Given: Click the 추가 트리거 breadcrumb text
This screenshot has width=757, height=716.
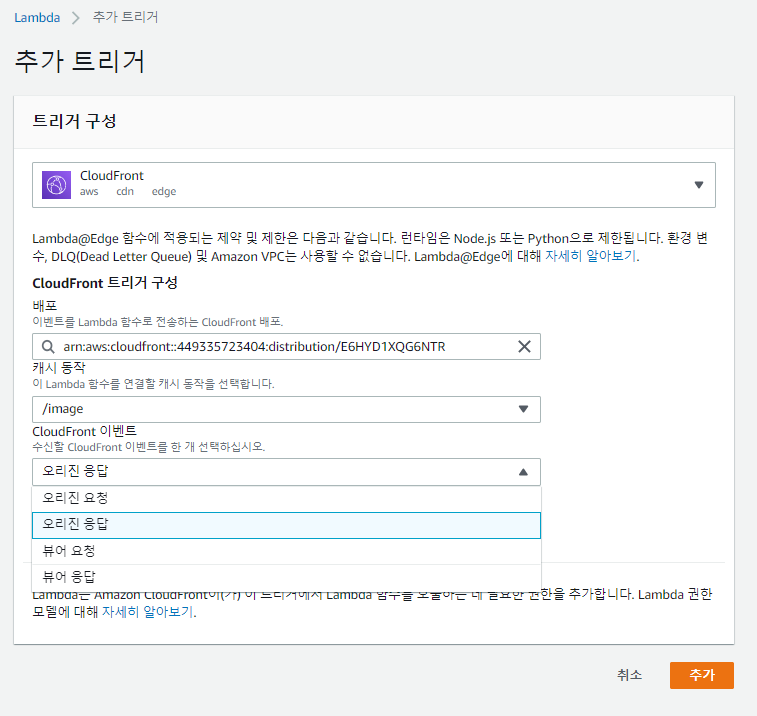Looking at the screenshot, I should pos(125,17).
